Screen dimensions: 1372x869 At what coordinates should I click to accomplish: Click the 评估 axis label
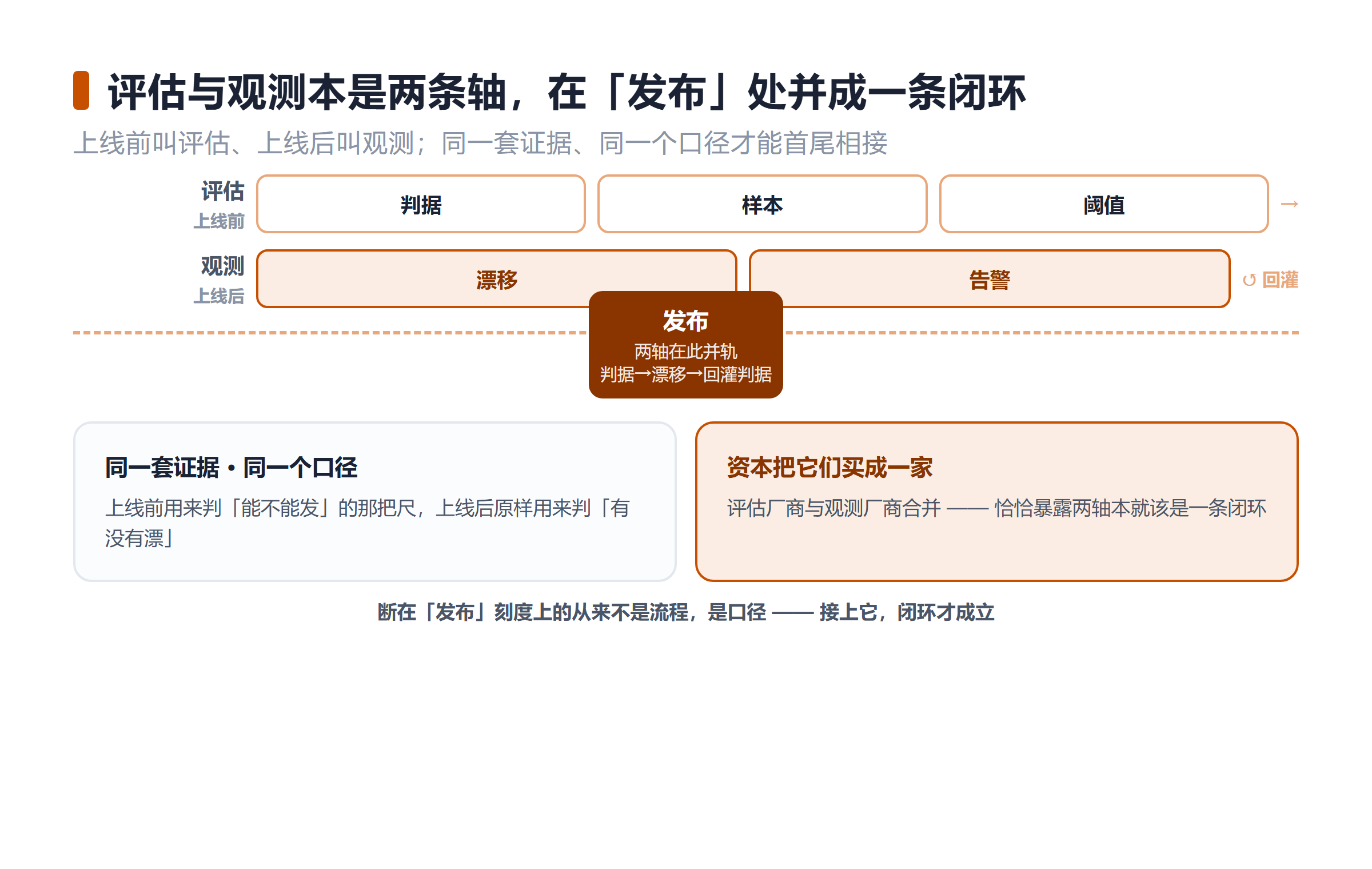point(222,192)
